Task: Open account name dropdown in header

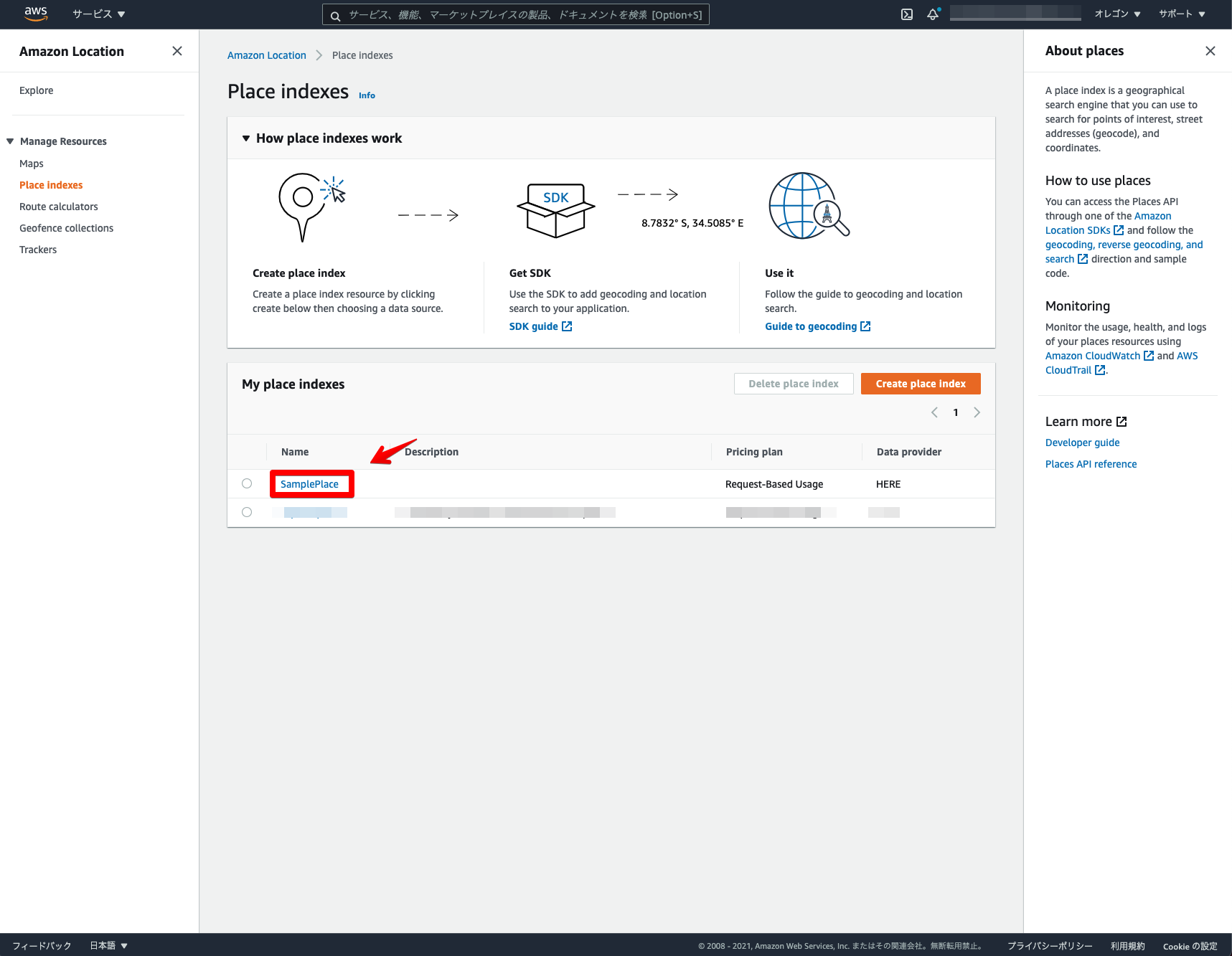Action: coord(1015,13)
